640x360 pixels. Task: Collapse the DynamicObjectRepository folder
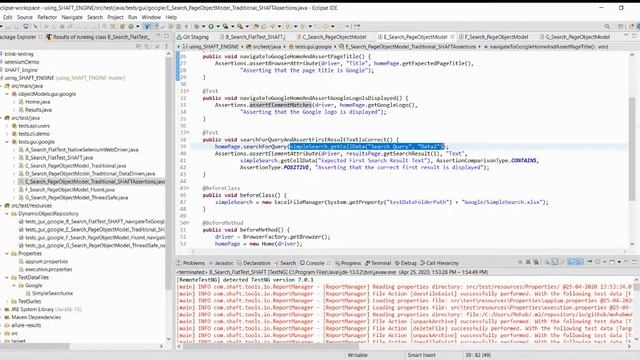[x=7, y=214]
